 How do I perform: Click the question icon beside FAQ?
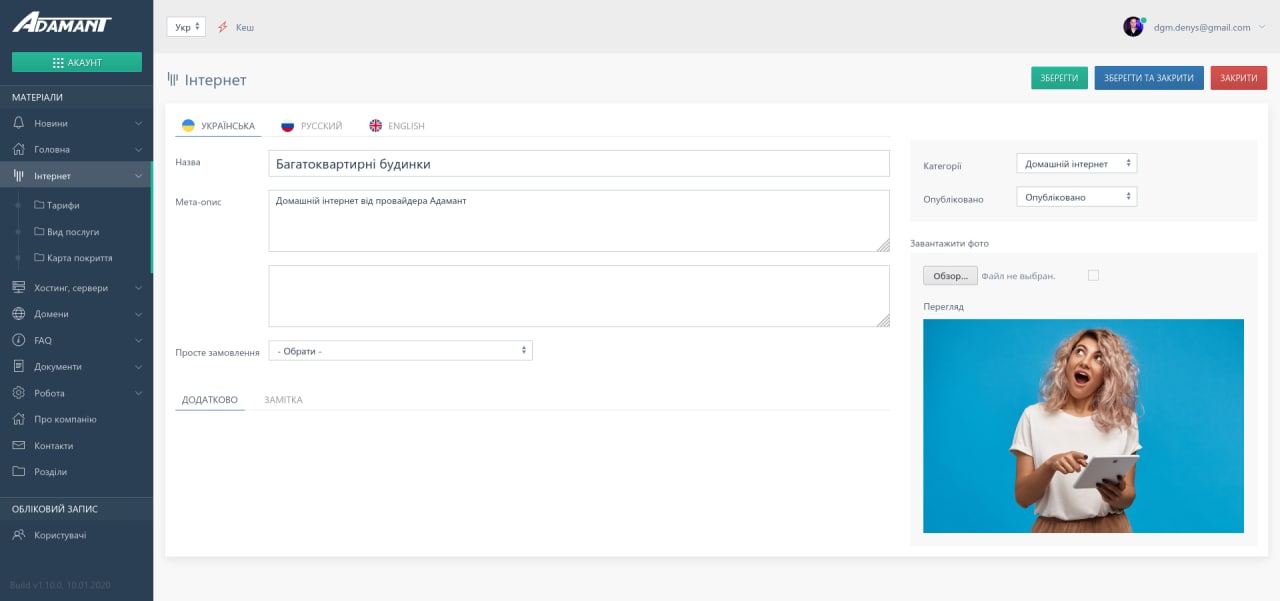[x=18, y=340]
